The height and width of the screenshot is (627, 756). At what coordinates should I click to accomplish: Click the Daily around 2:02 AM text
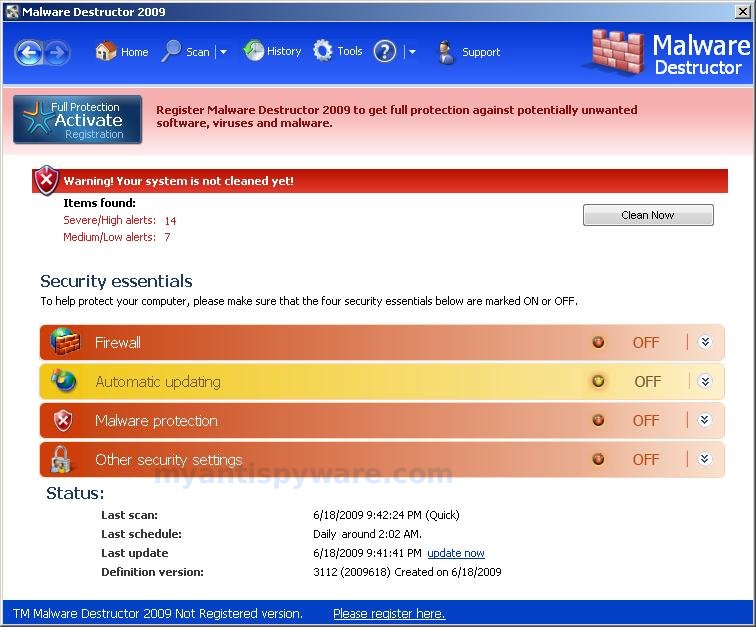pyautogui.click(x=367, y=534)
